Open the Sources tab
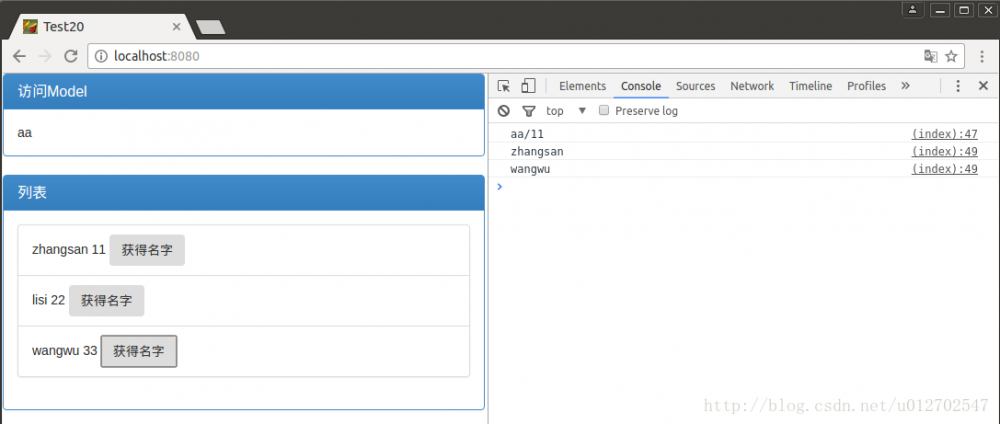Viewport: 1000px width, 424px height. click(695, 86)
